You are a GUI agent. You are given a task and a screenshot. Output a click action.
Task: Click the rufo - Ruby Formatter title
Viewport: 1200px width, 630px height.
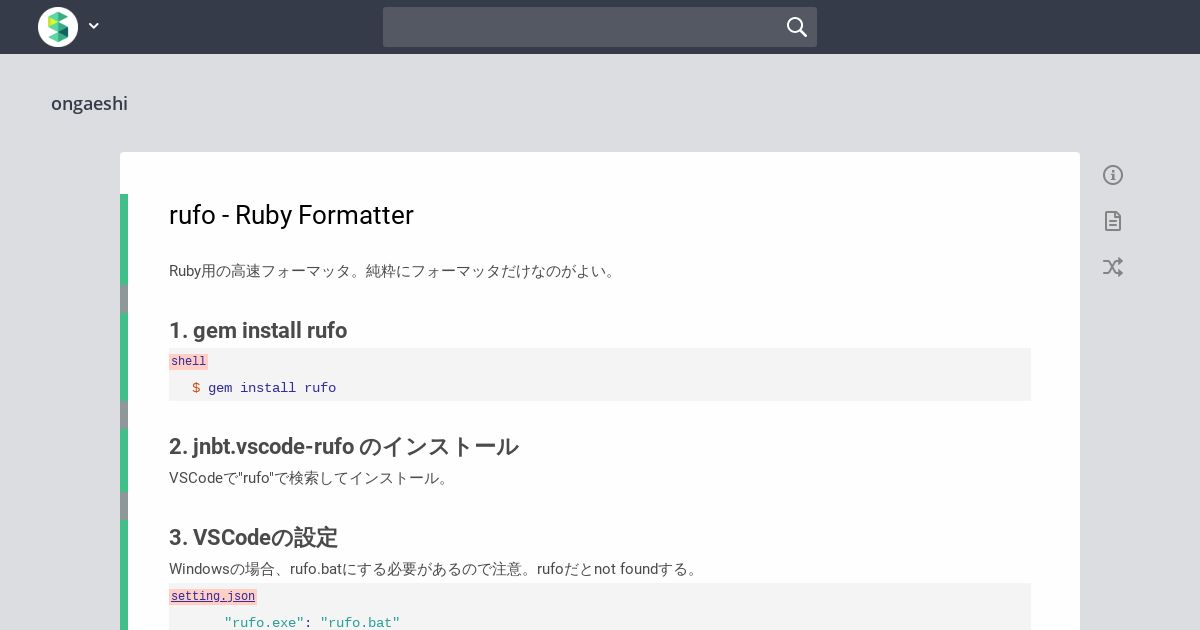[x=291, y=215]
